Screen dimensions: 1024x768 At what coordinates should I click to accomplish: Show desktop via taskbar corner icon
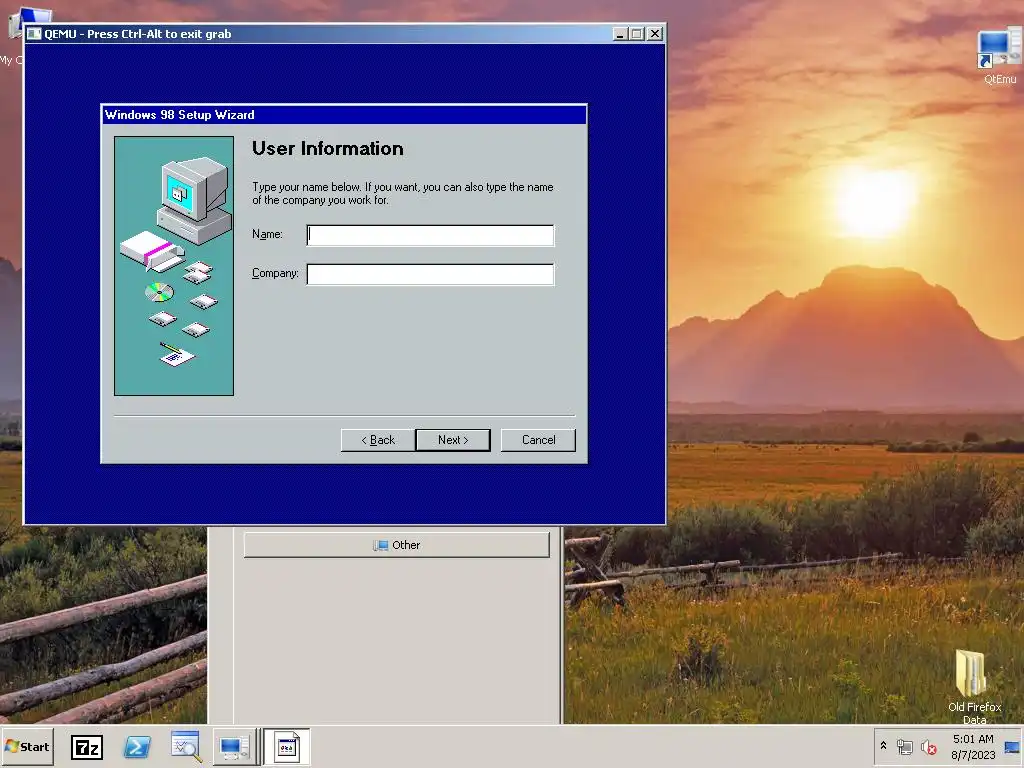(x=1012, y=746)
